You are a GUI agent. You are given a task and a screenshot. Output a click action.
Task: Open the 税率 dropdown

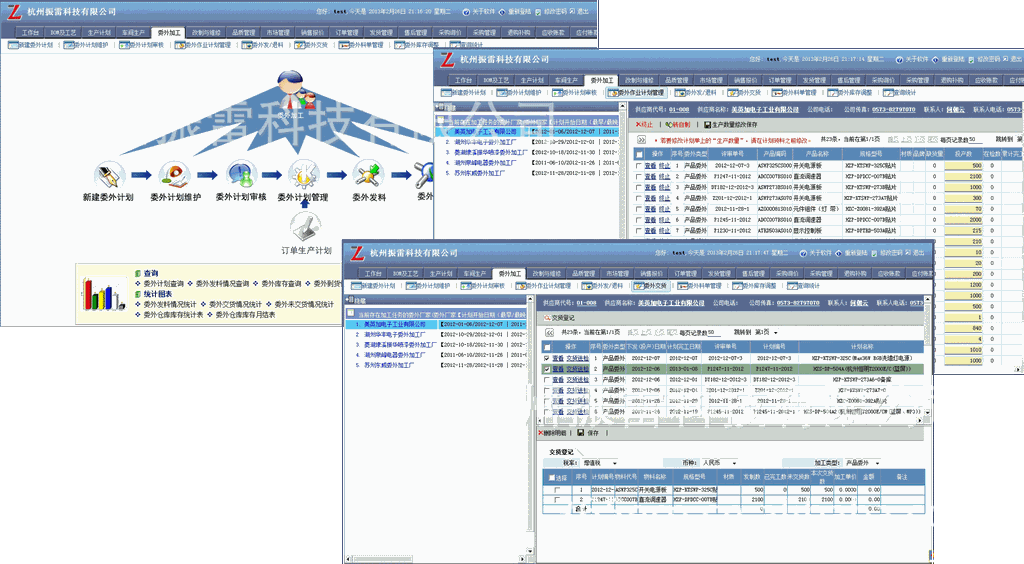601,463
